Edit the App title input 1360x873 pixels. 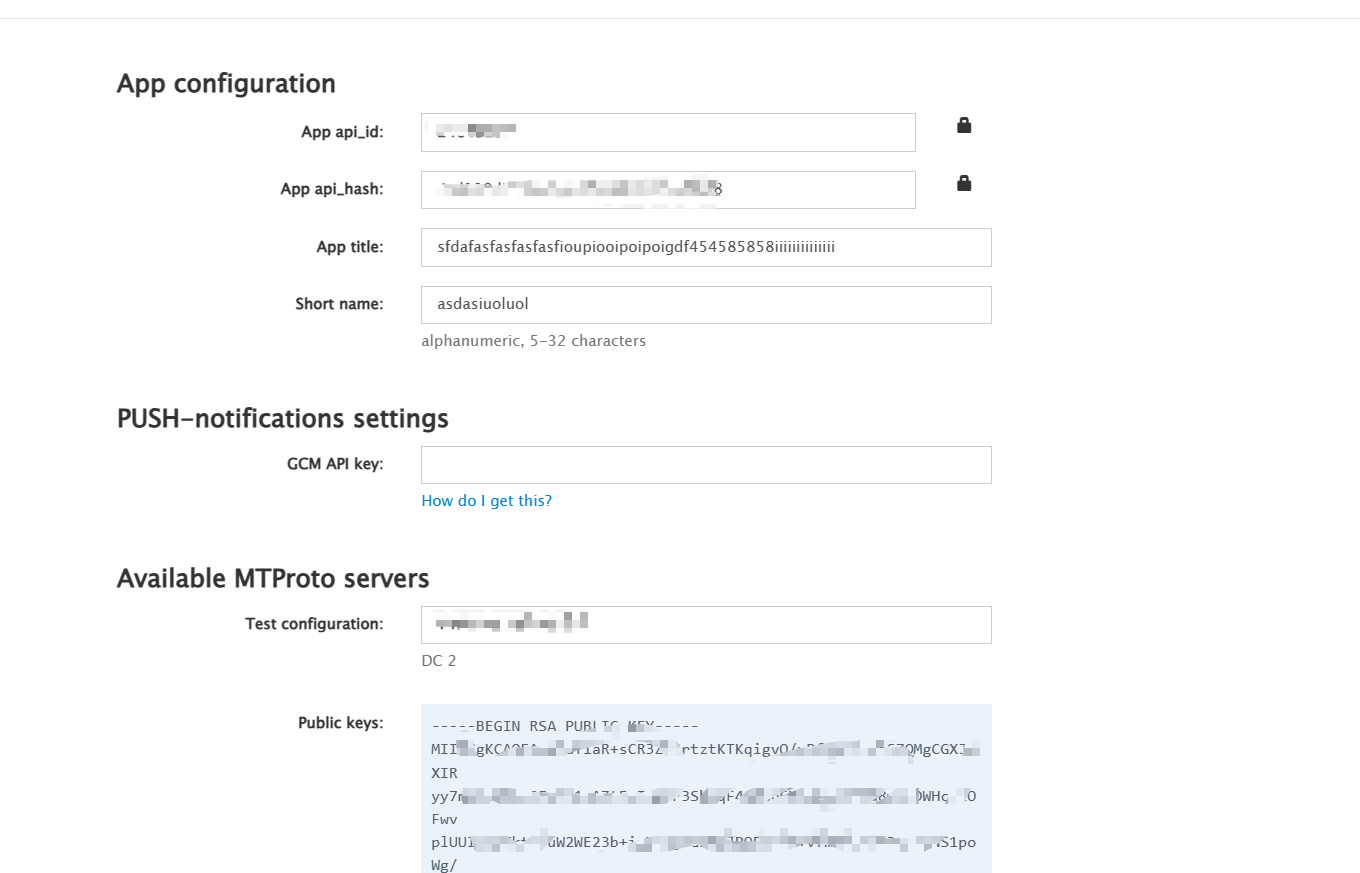click(x=706, y=247)
